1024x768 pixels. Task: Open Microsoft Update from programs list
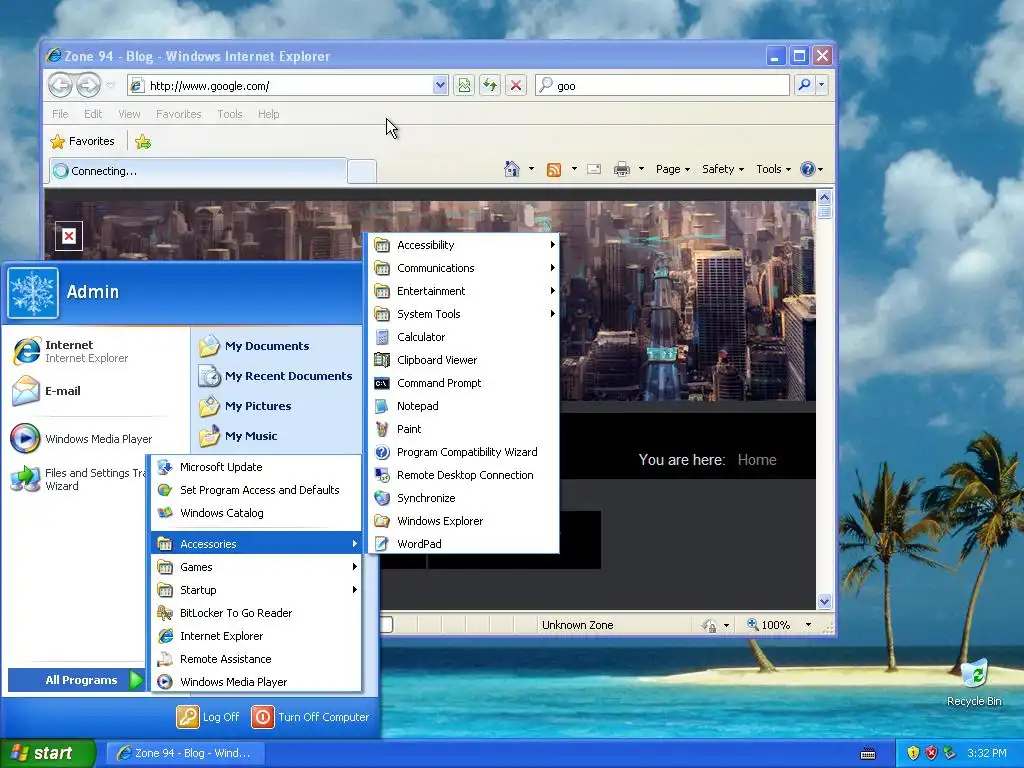point(256,467)
